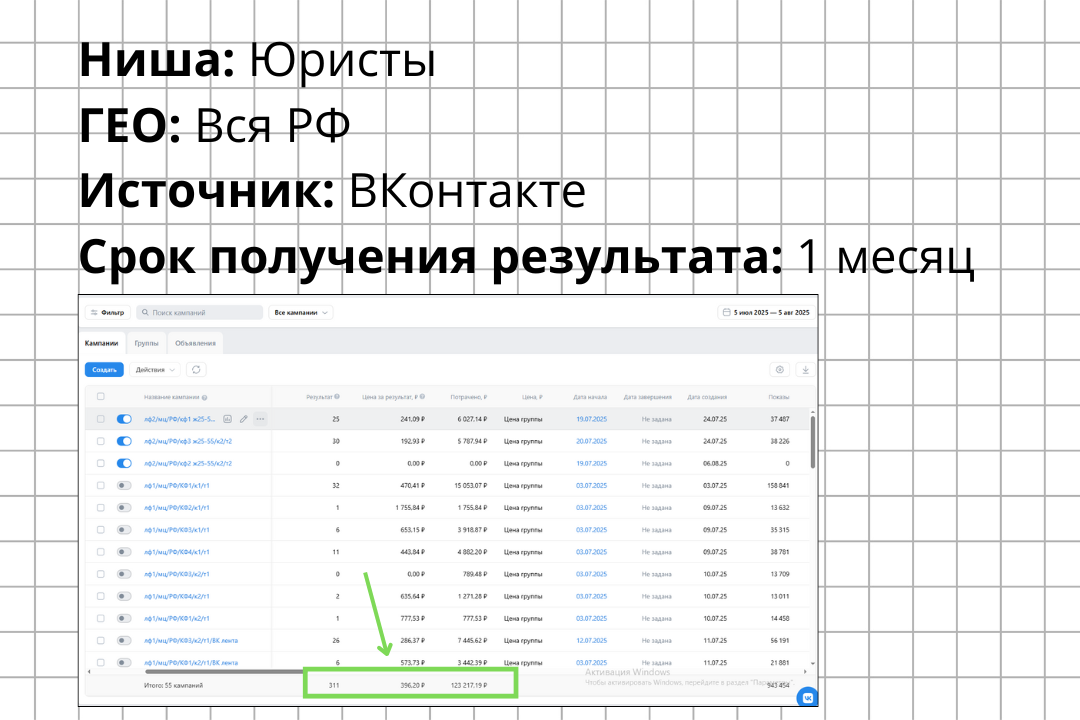Click the calendar icon in the date range
The height and width of the screenshot is (720, 1080).
click(x=726, y=313)
